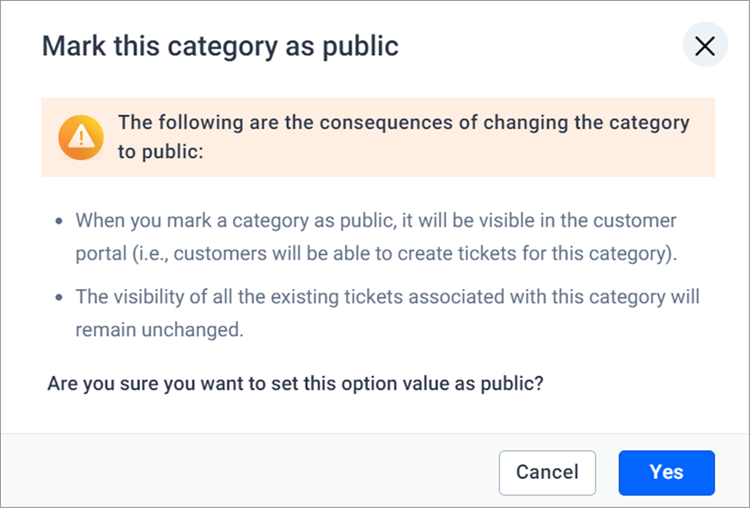Click the 'Mark this category as public' title
The height and width of the screenshot is (508, 750).
220,47
